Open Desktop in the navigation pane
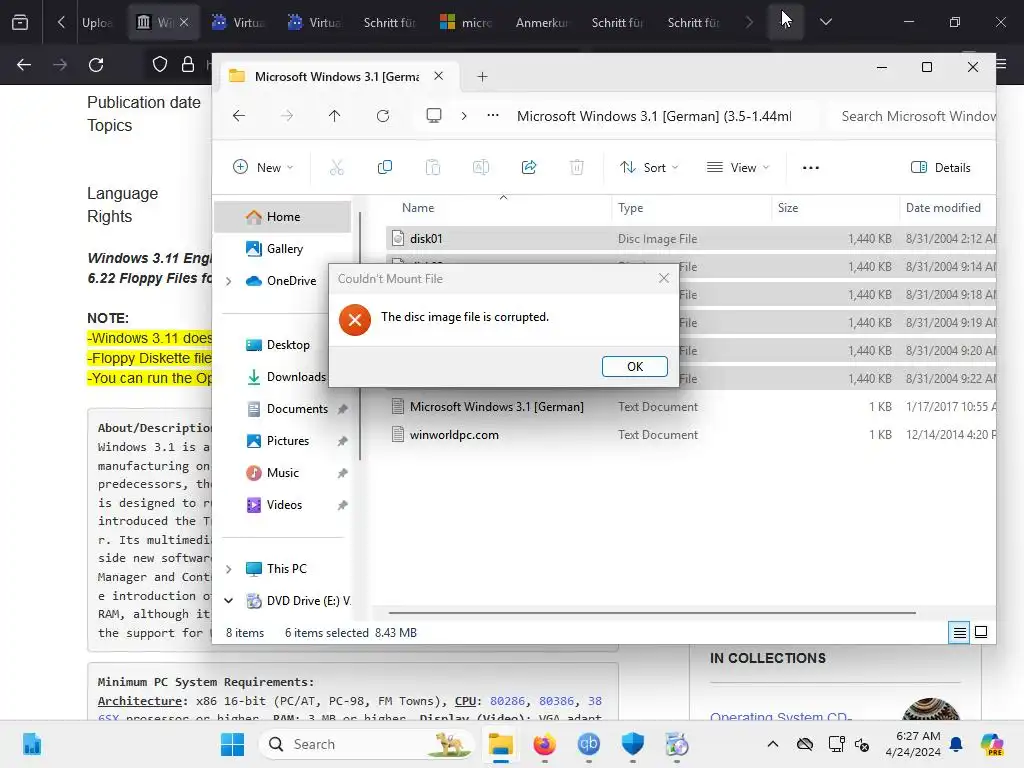The height and width of the screenshot is (768, 1024). 288,345
